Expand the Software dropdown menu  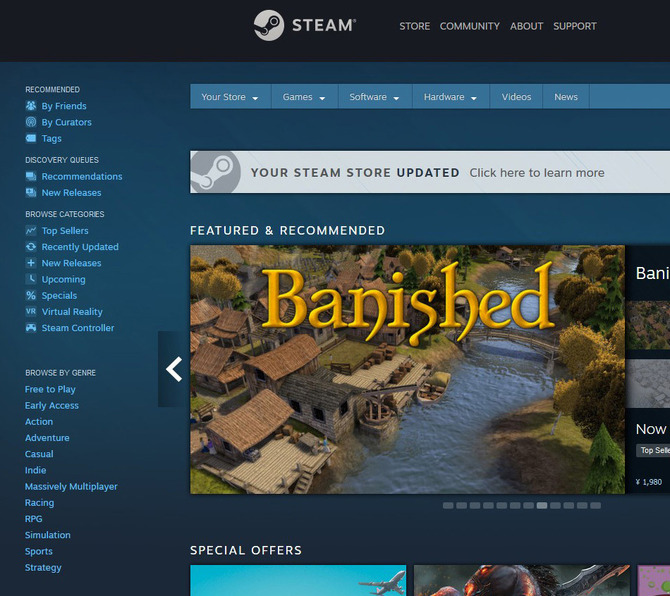click(375, 97)
